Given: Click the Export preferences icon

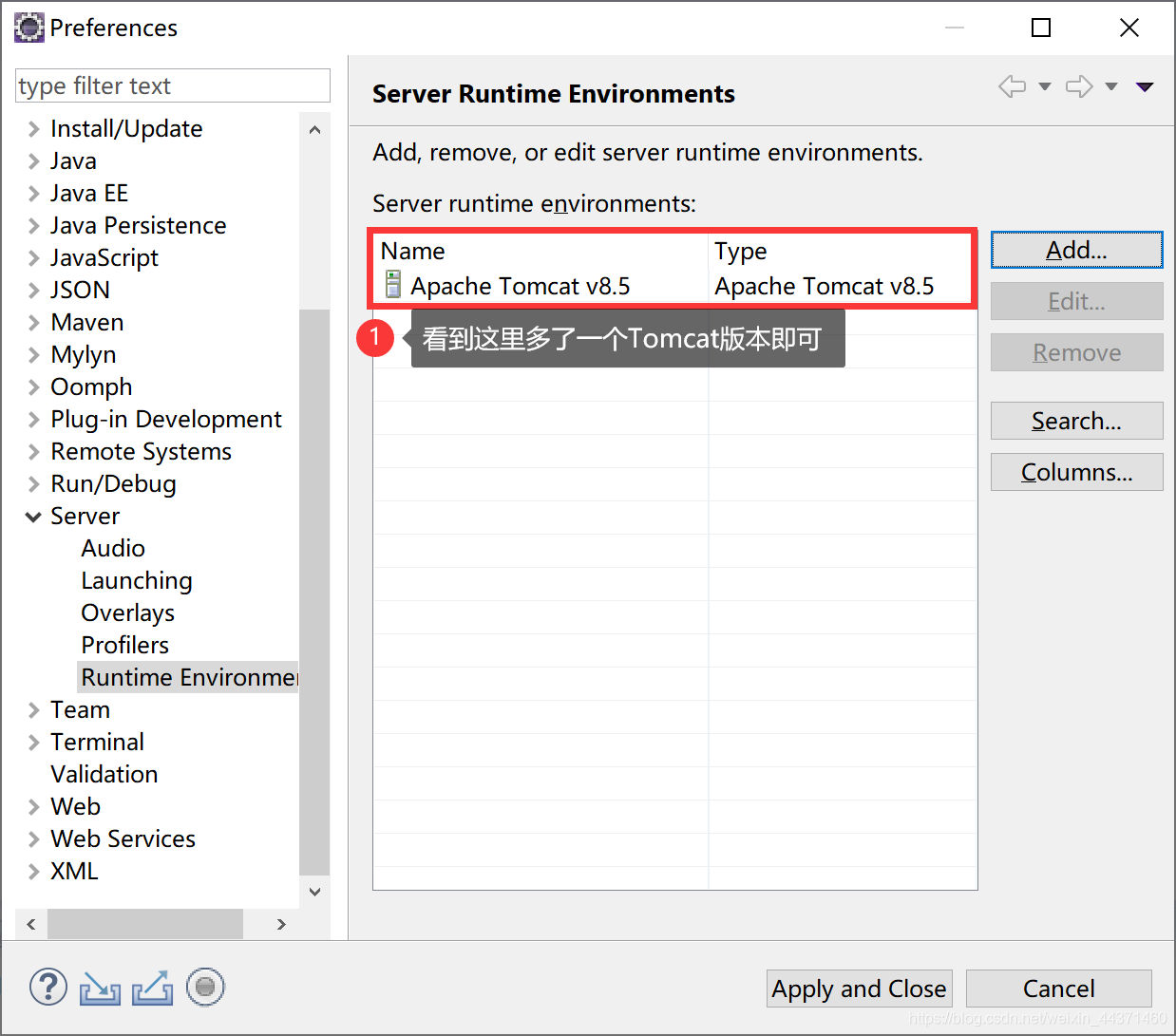Looking at the screenshot, I should (x=152, y=989).
